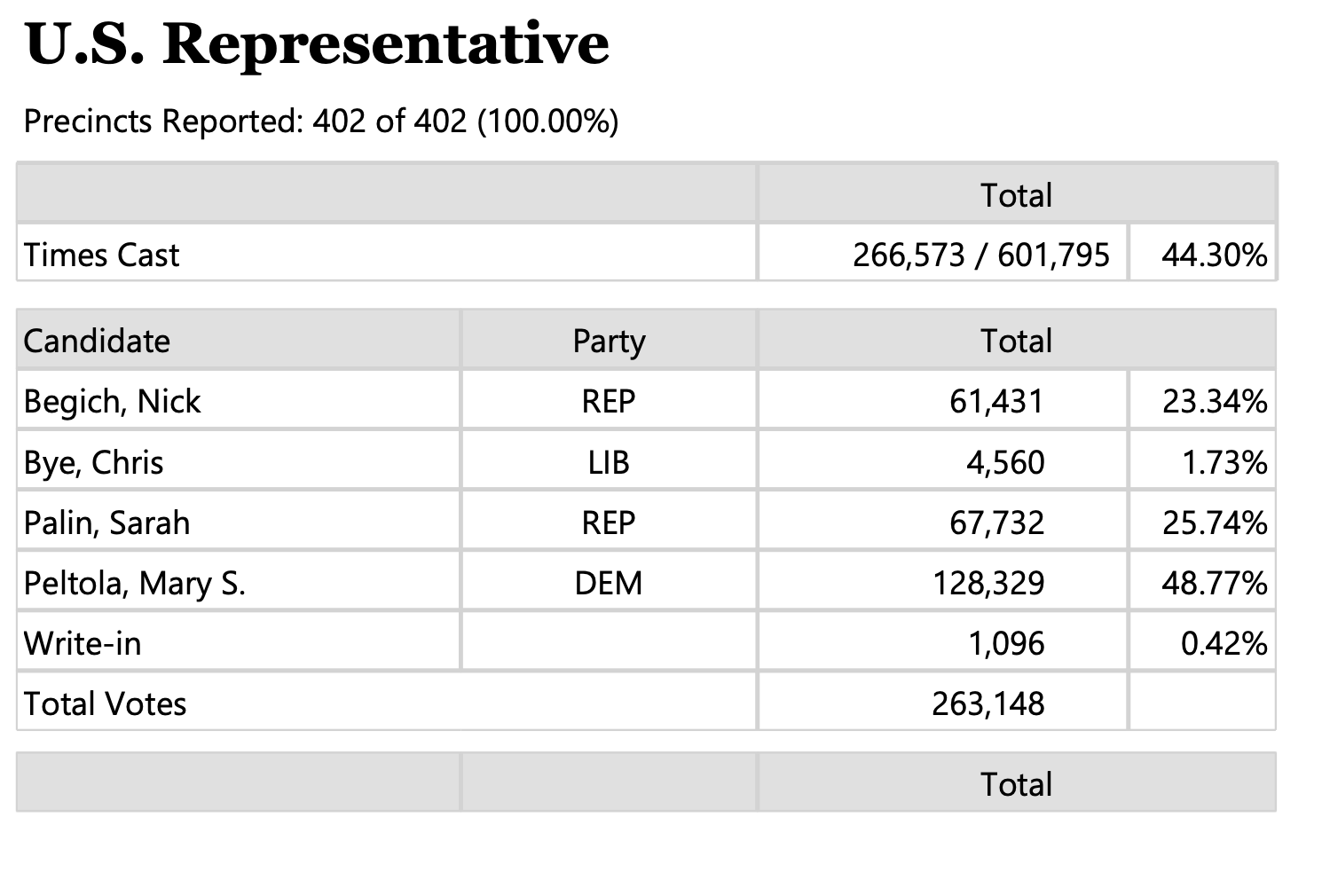This screenshot has height=896, width=1322.
Task: Select the Peltola, Mary S. candidate name
Action: point(134,584)
